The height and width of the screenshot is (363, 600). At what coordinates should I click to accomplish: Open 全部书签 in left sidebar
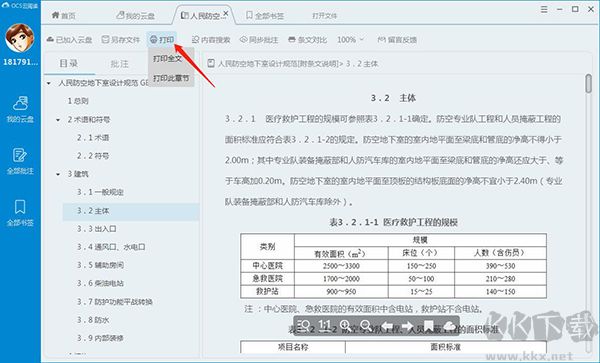coord(20,213)
